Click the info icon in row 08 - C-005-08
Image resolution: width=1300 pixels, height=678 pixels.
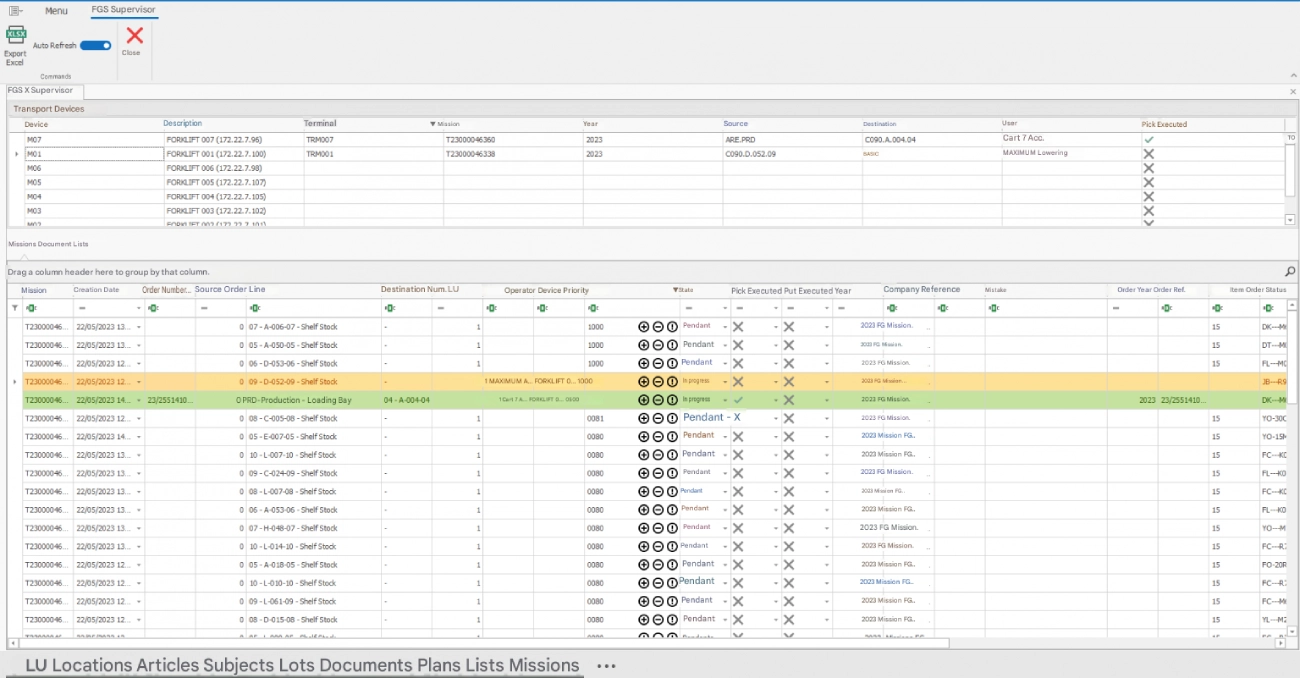[672, 418]
